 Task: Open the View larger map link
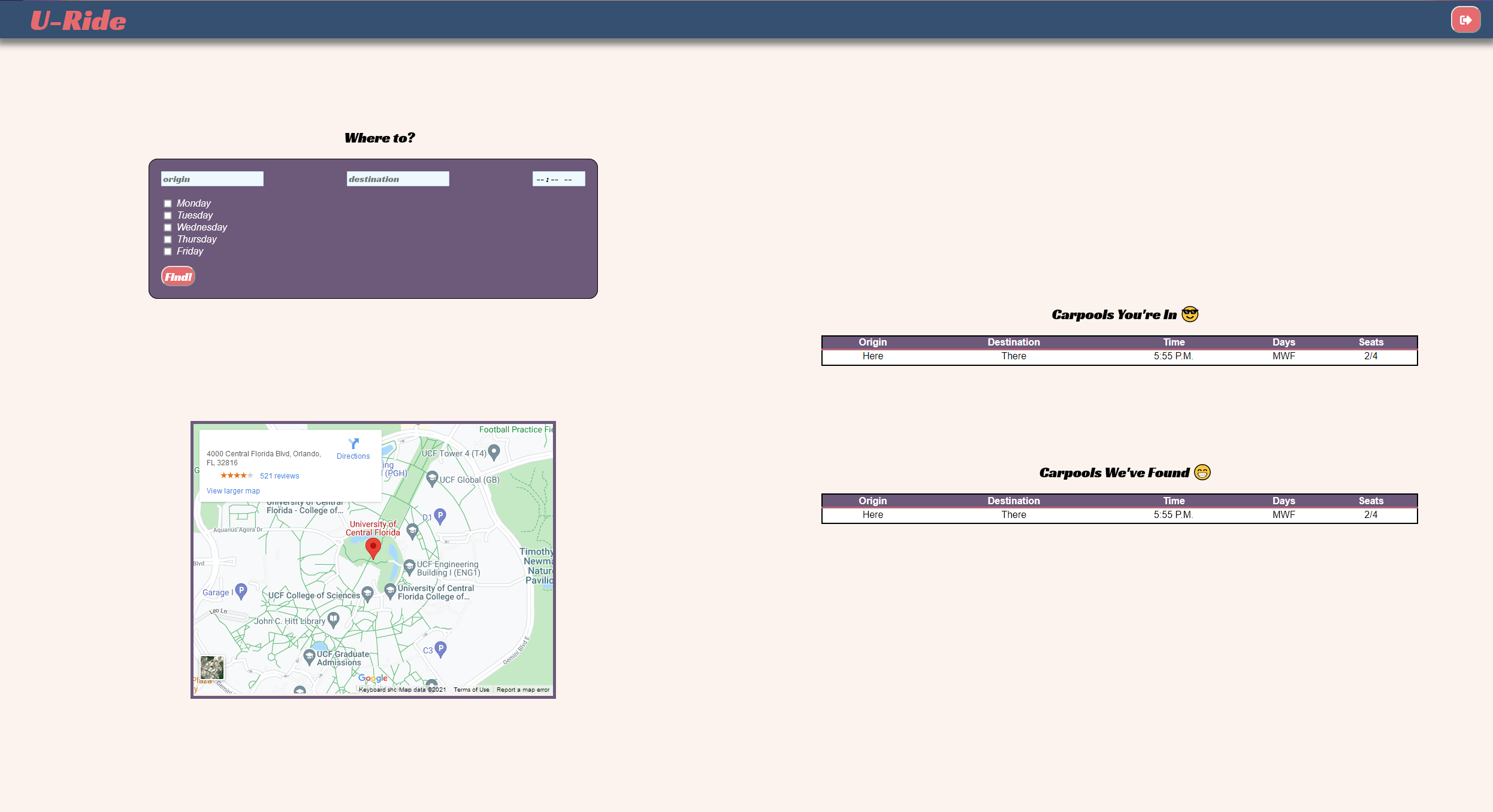(x=233, y=491)
